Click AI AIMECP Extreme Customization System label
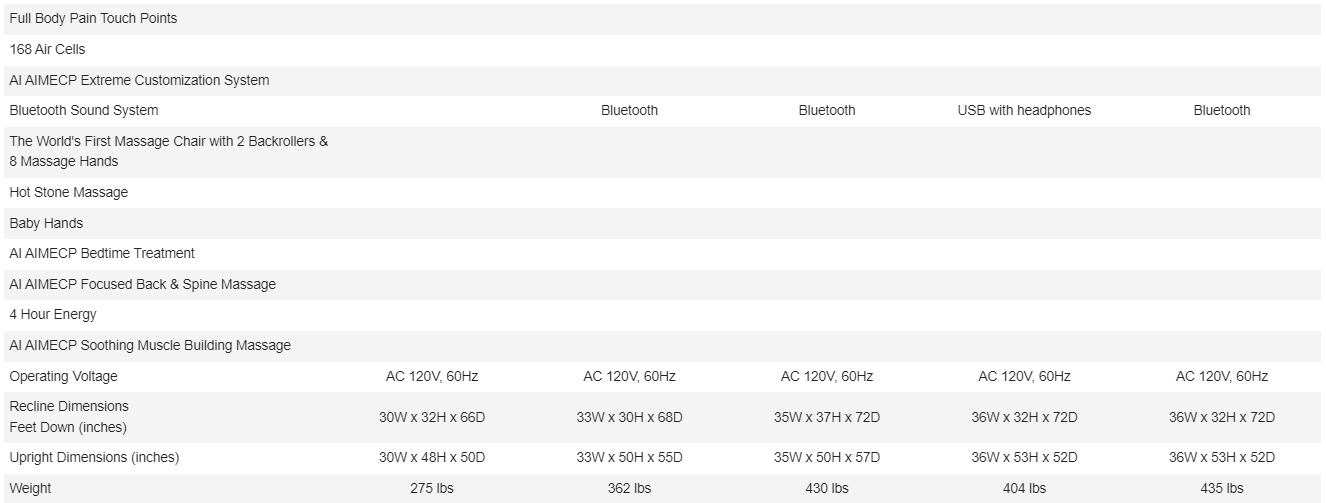The image size is (1326, 503). pyautogui.click(x=139, y=80)
